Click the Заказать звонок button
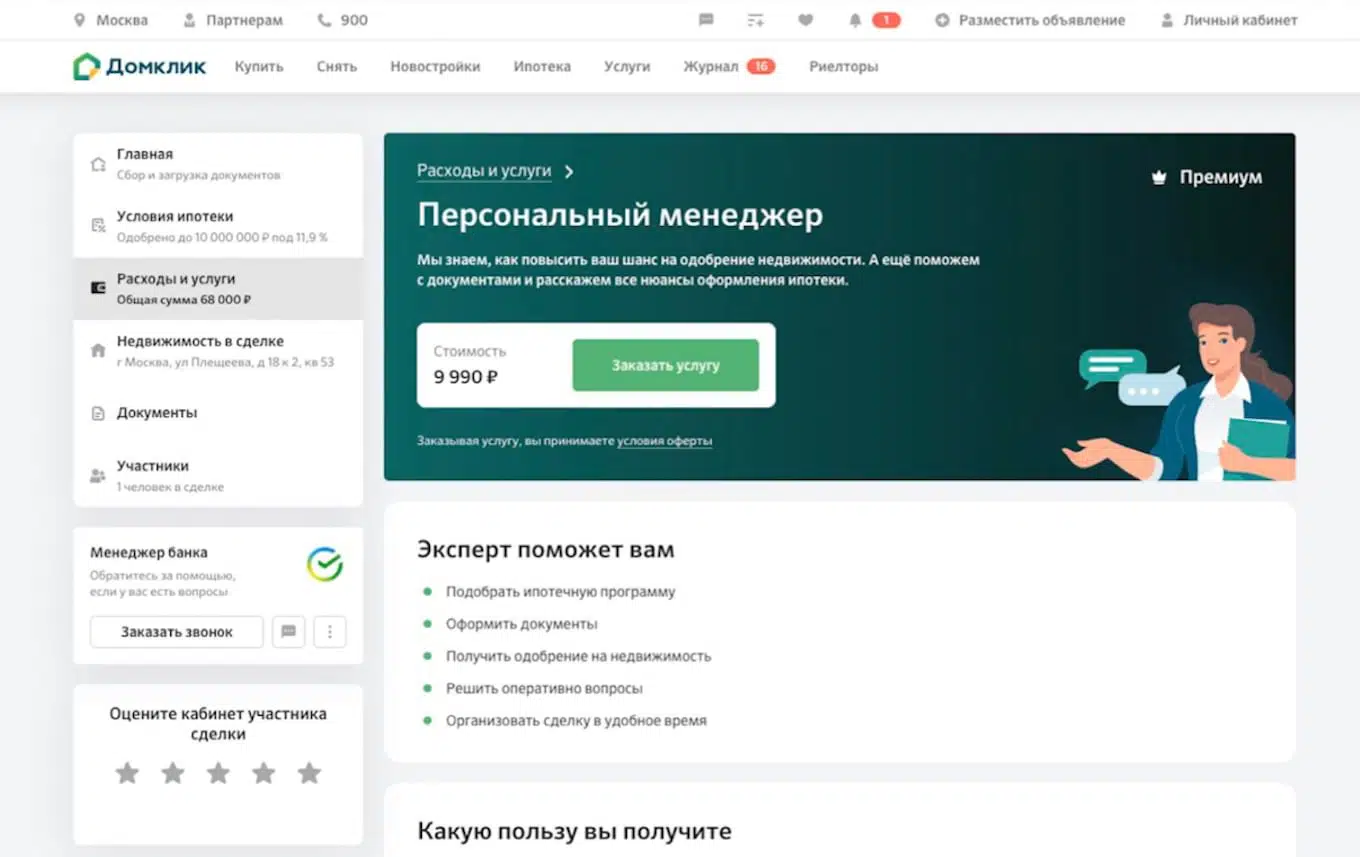This screenshot has height=857, width=1360. click(x=177, y=632)
